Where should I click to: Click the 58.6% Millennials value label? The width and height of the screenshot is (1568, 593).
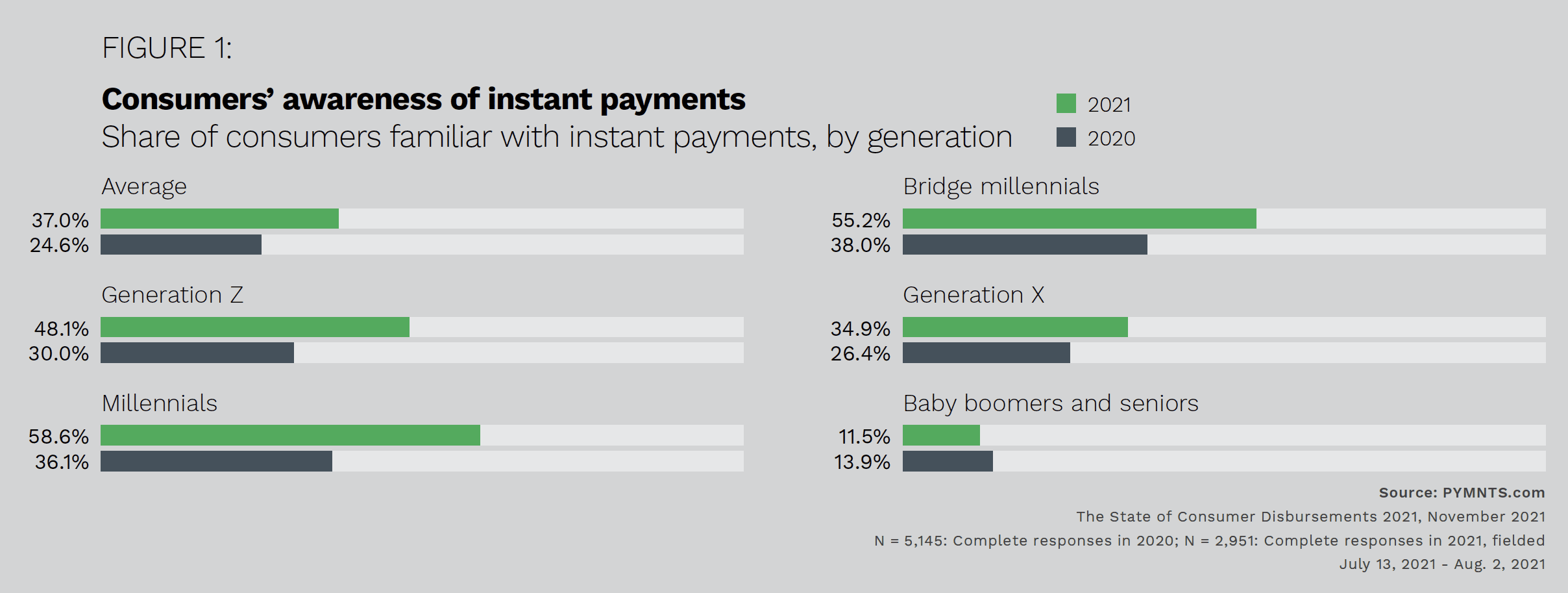click(58, 436)
